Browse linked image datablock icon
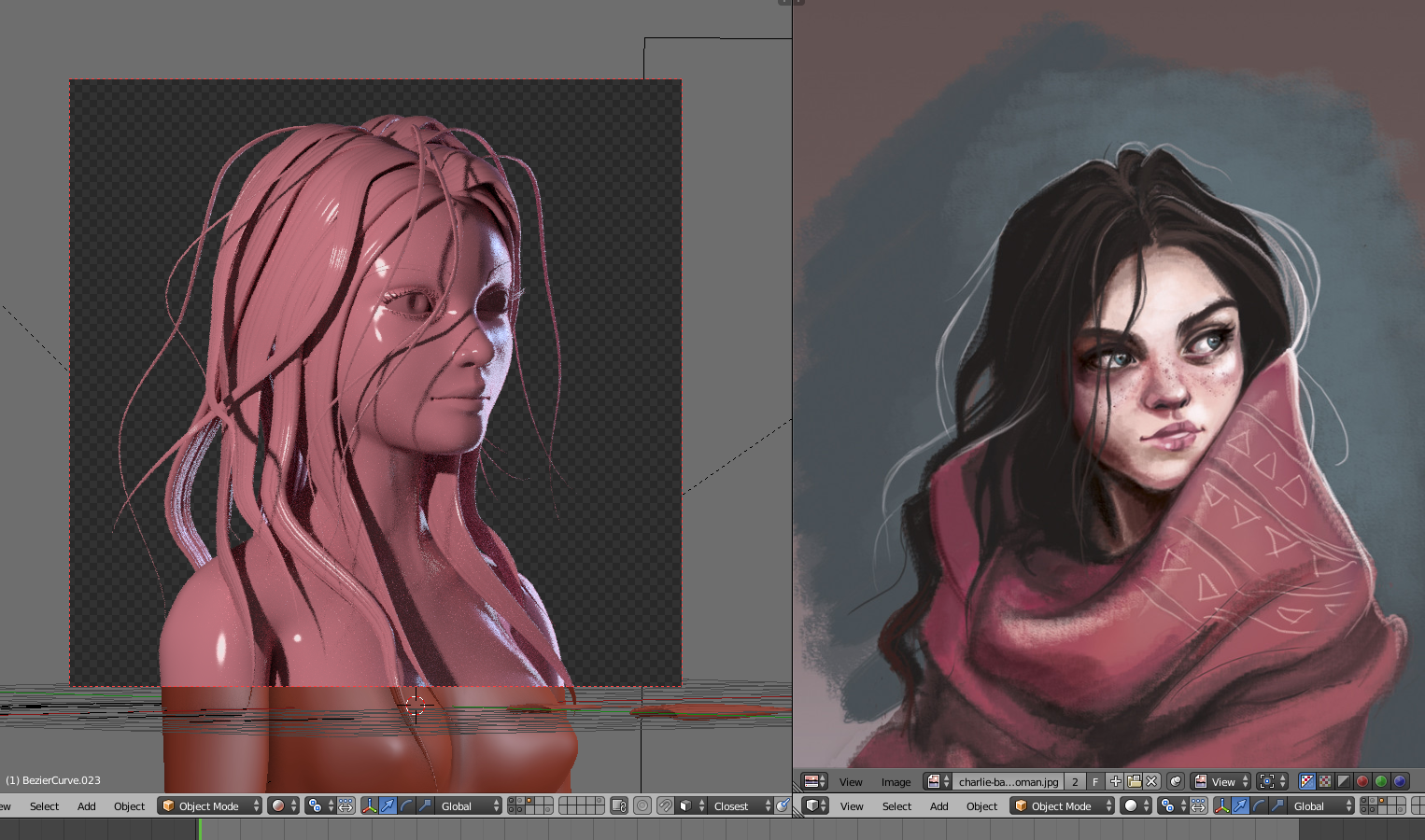This screenshot has width=1425, height=840. point(938,781)
